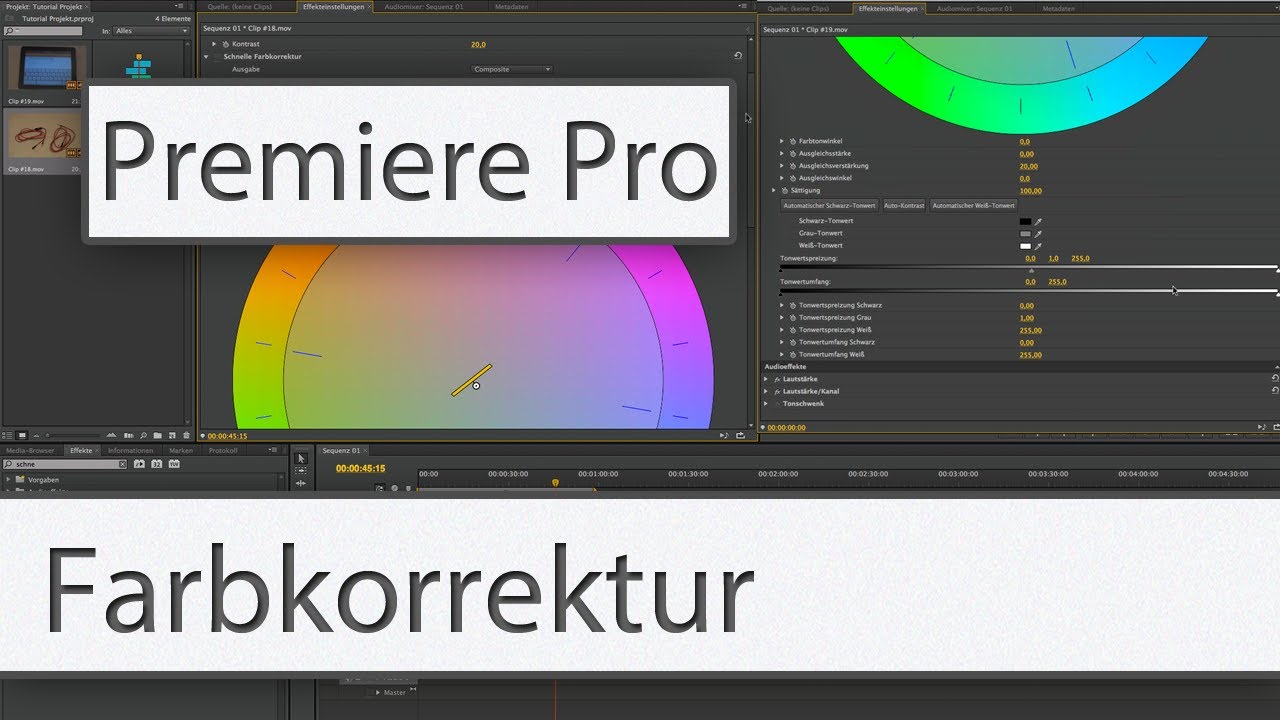Open the Ausgabe Composite dropdown

point(512,69)
